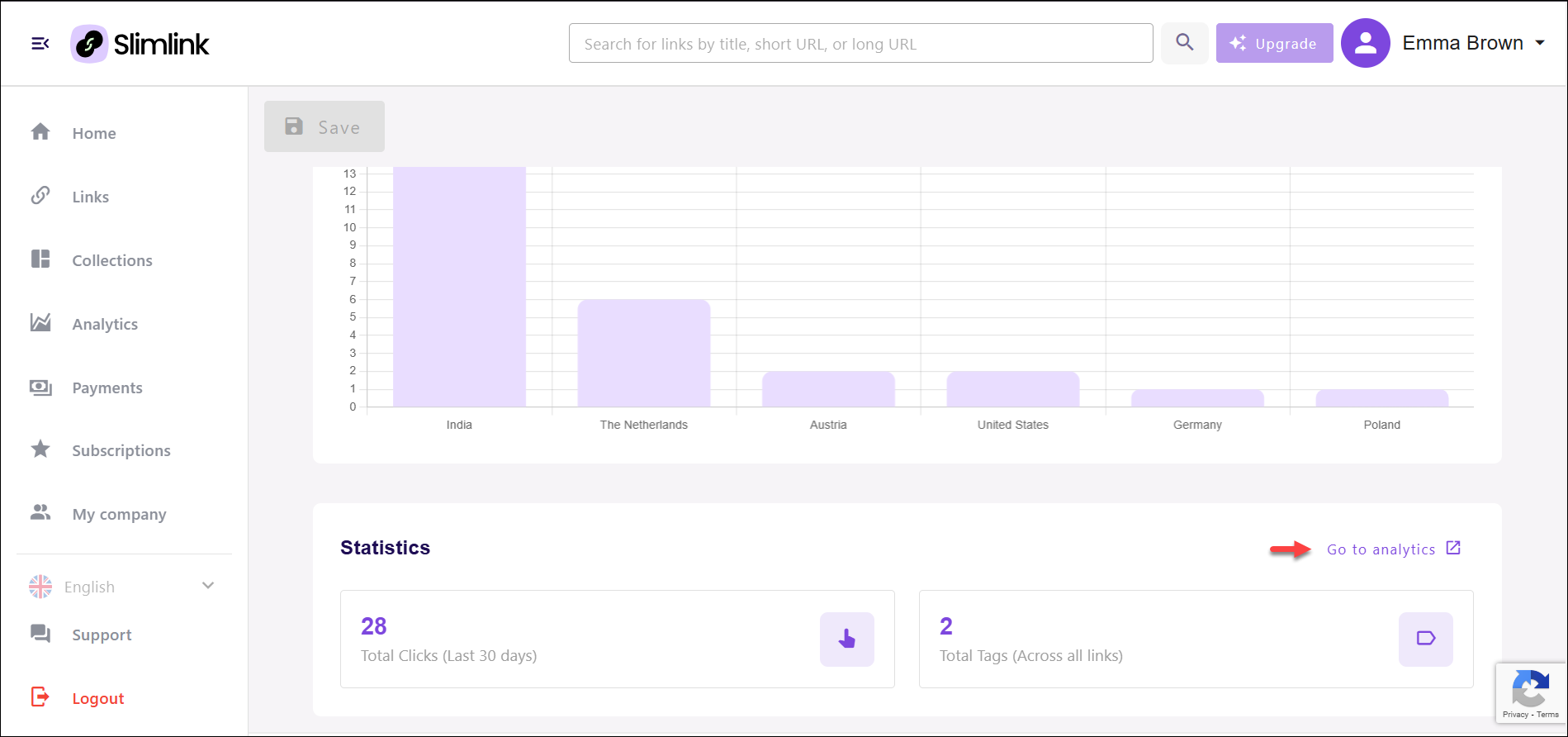This screenshot has width=1568, height=737.
Task: Collapse sidebar with hamburger menu icon
Action: coord(40,43)
